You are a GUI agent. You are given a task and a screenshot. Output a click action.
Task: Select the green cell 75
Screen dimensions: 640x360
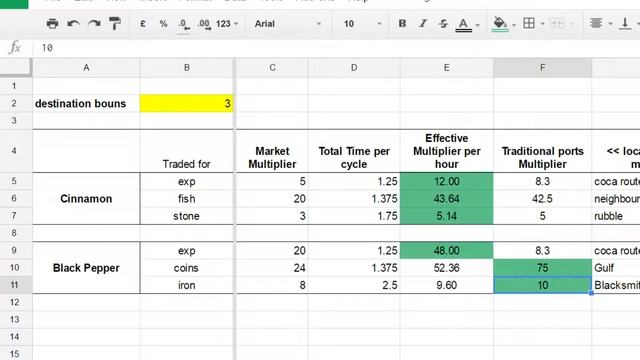click(x=542, y=268)
